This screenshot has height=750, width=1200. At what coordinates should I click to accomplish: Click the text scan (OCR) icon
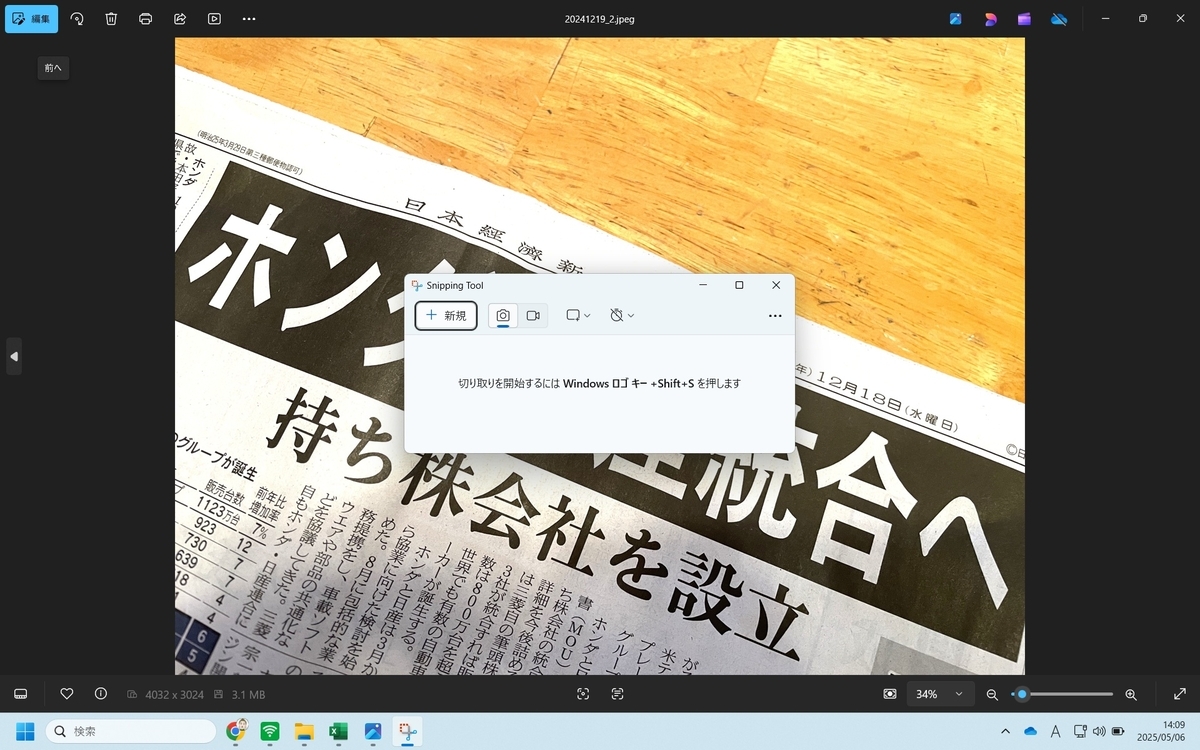617,694
